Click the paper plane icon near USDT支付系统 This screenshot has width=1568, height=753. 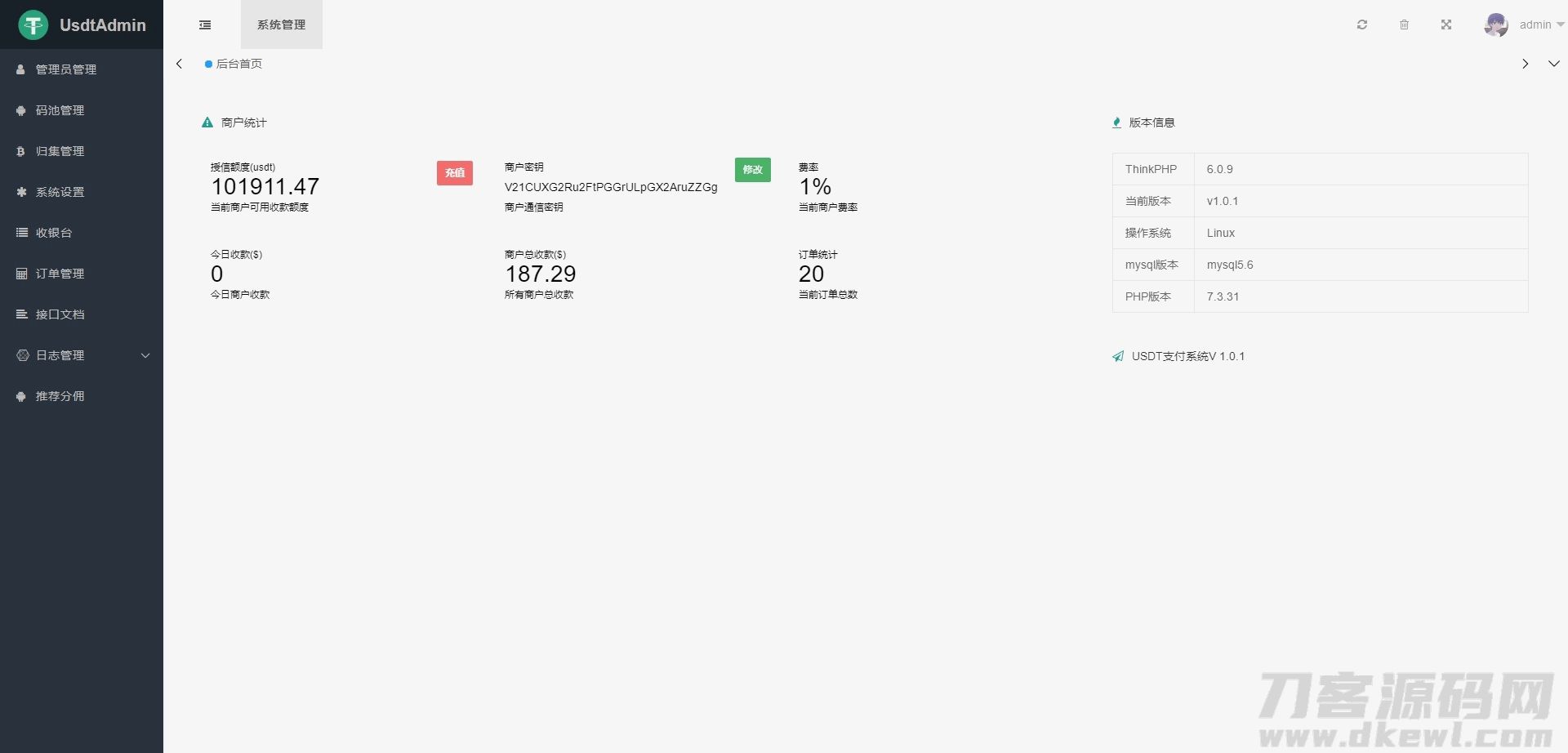pyautogui.click(x=1118, y=356)
